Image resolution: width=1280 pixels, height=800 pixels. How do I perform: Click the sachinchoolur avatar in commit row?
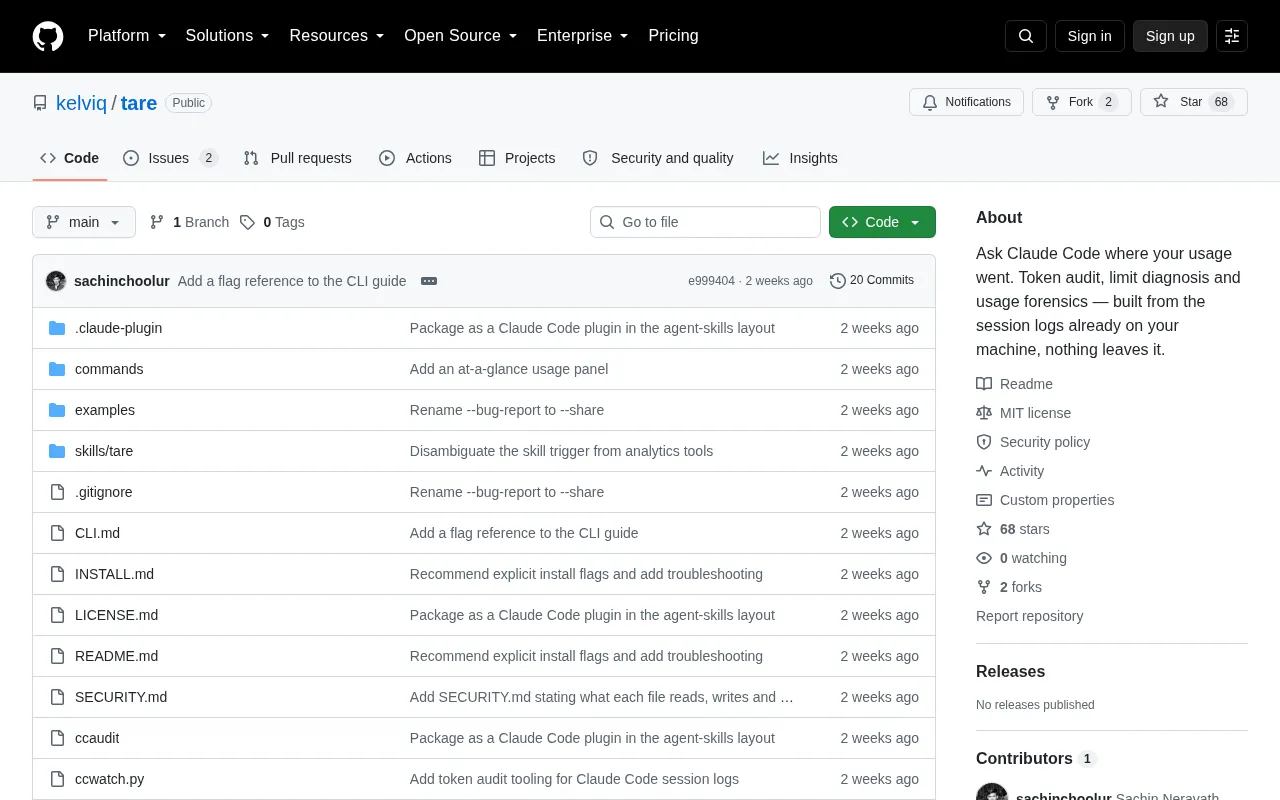coord(56,281)
